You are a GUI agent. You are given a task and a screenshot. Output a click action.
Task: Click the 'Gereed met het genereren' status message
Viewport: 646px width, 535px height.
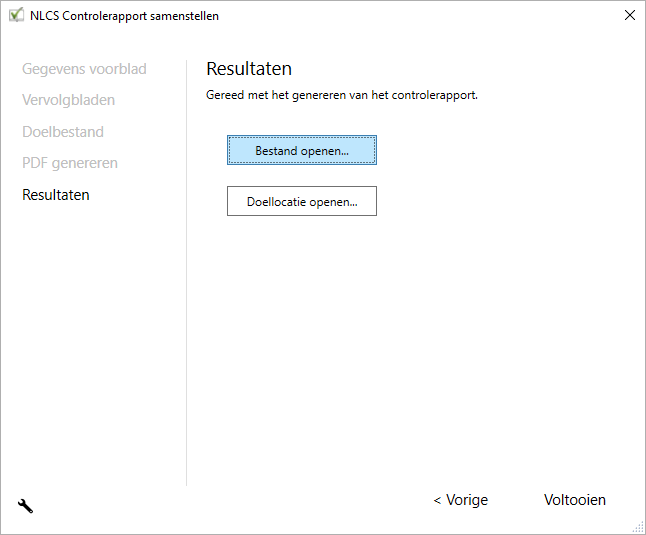coord(342,96)
